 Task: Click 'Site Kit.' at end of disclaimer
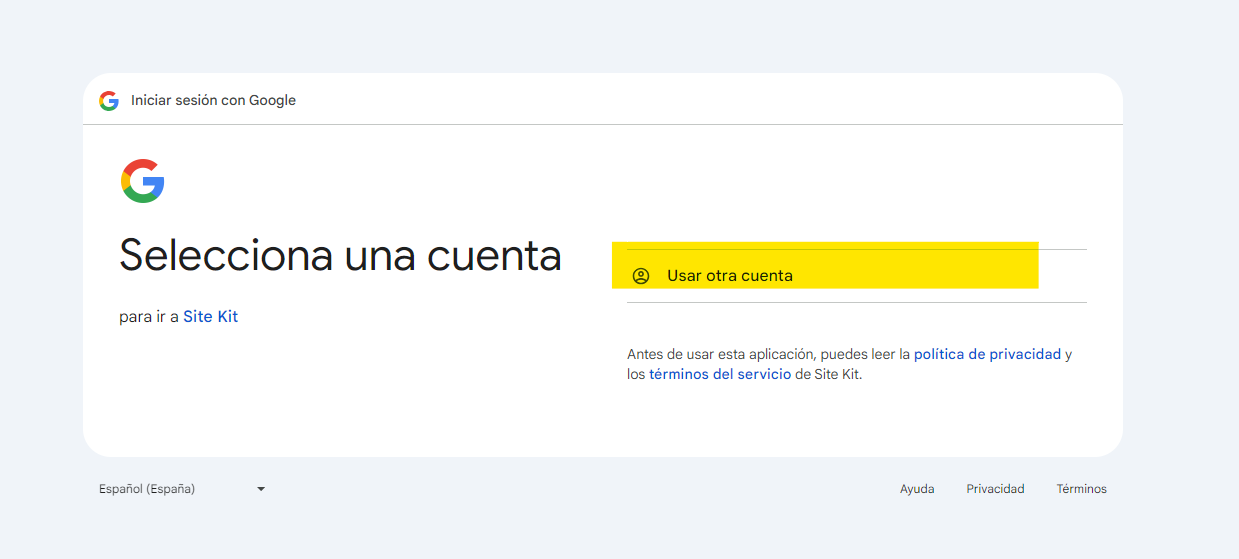pos(838,375)
